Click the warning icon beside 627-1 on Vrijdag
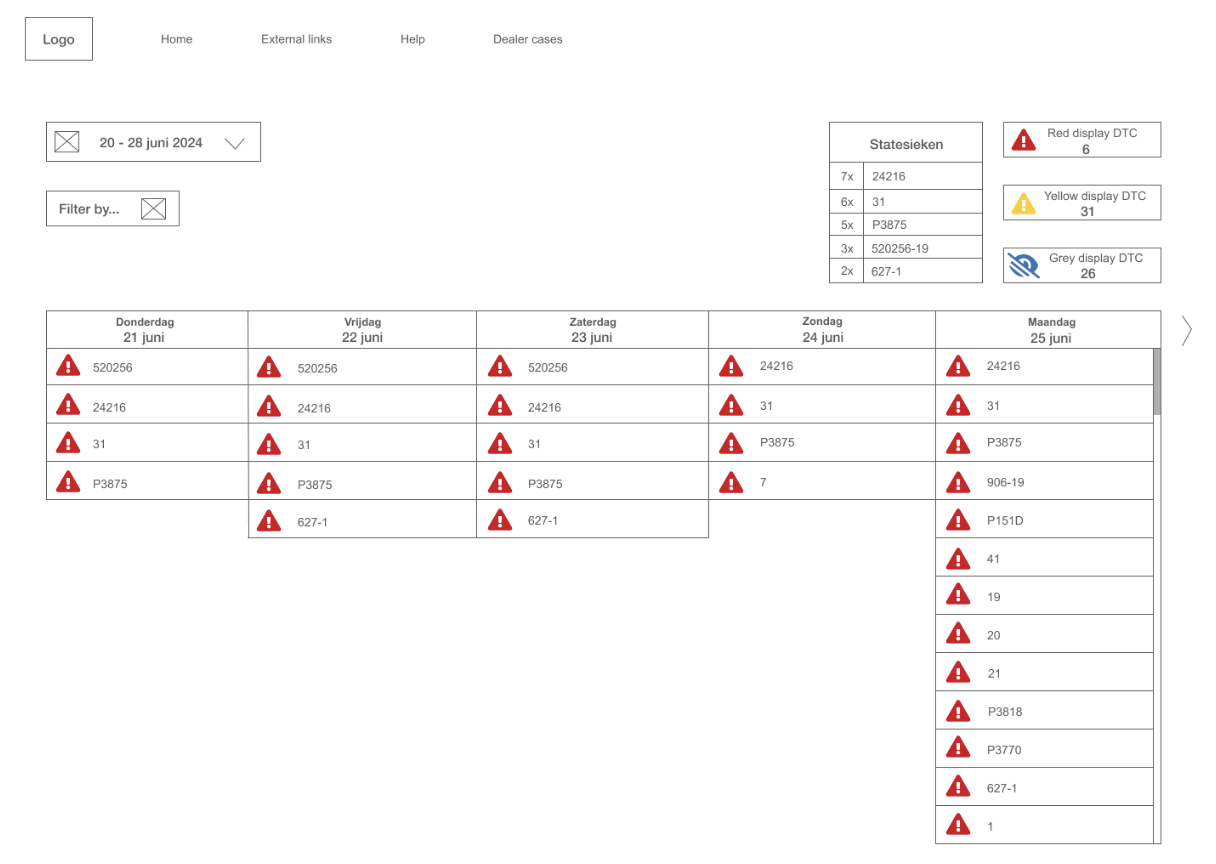 point(268,521)
